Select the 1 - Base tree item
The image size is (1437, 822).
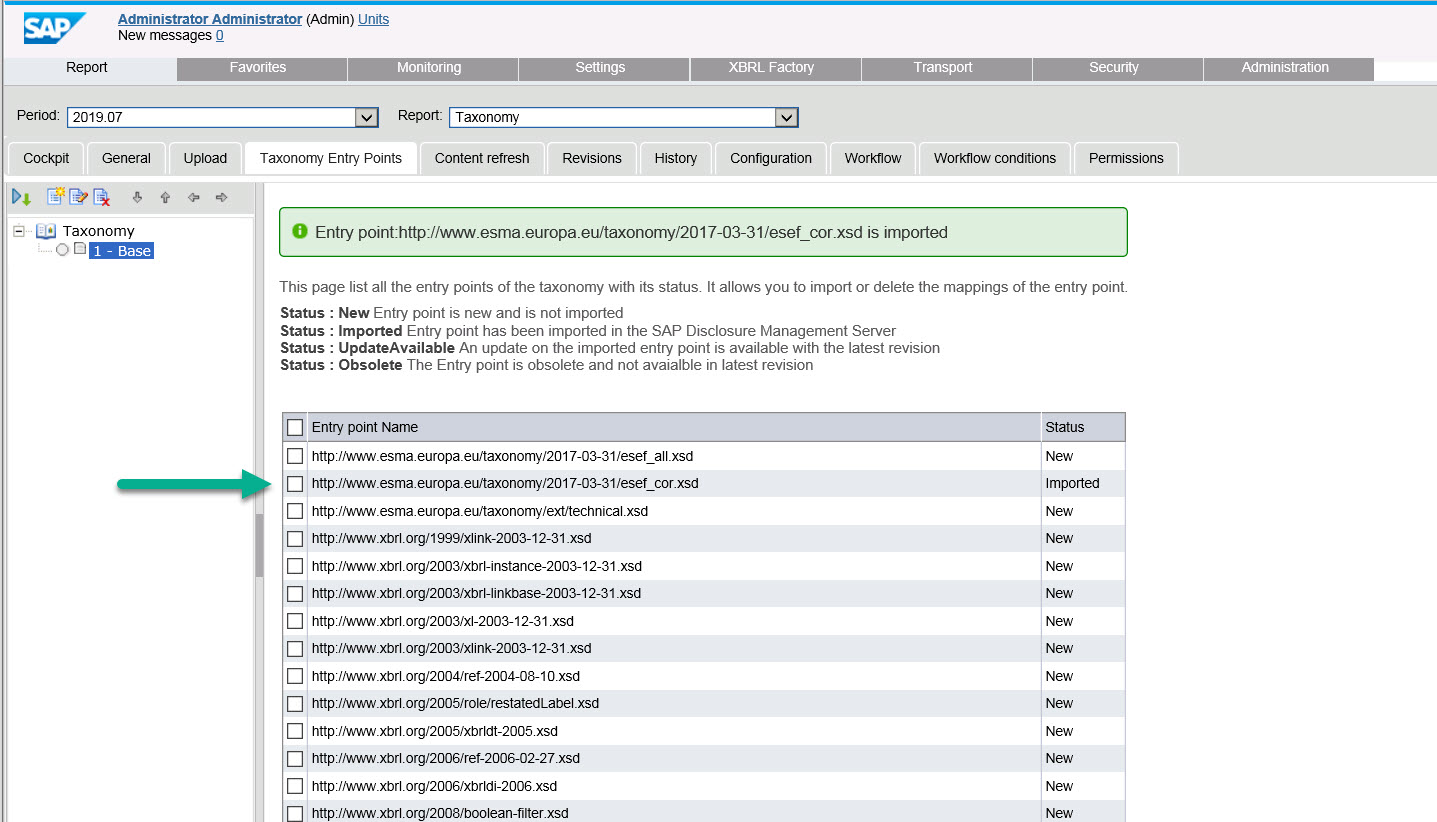tap(121, 250)
